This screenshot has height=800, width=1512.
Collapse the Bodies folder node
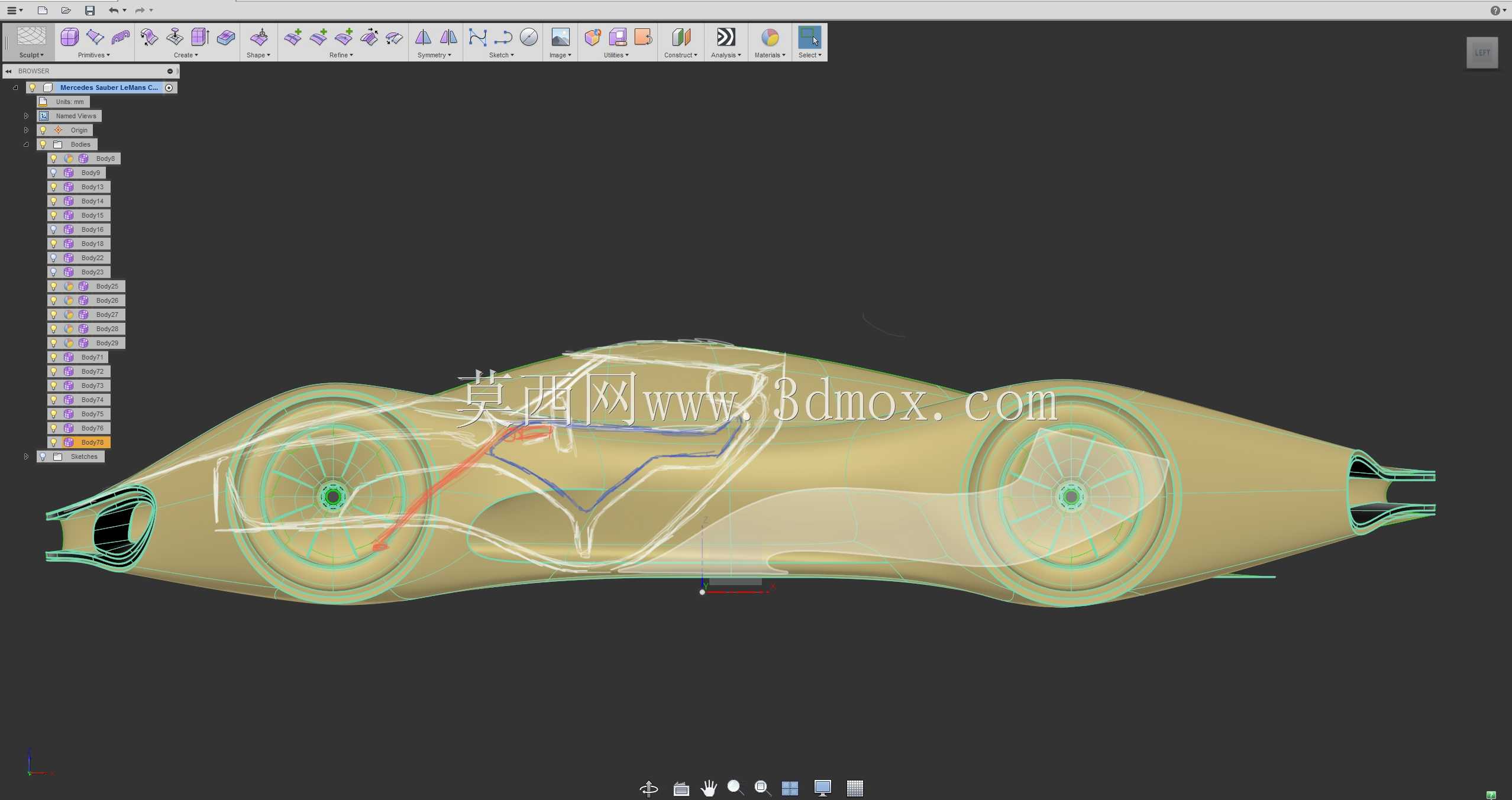click(x=26, y=144)
